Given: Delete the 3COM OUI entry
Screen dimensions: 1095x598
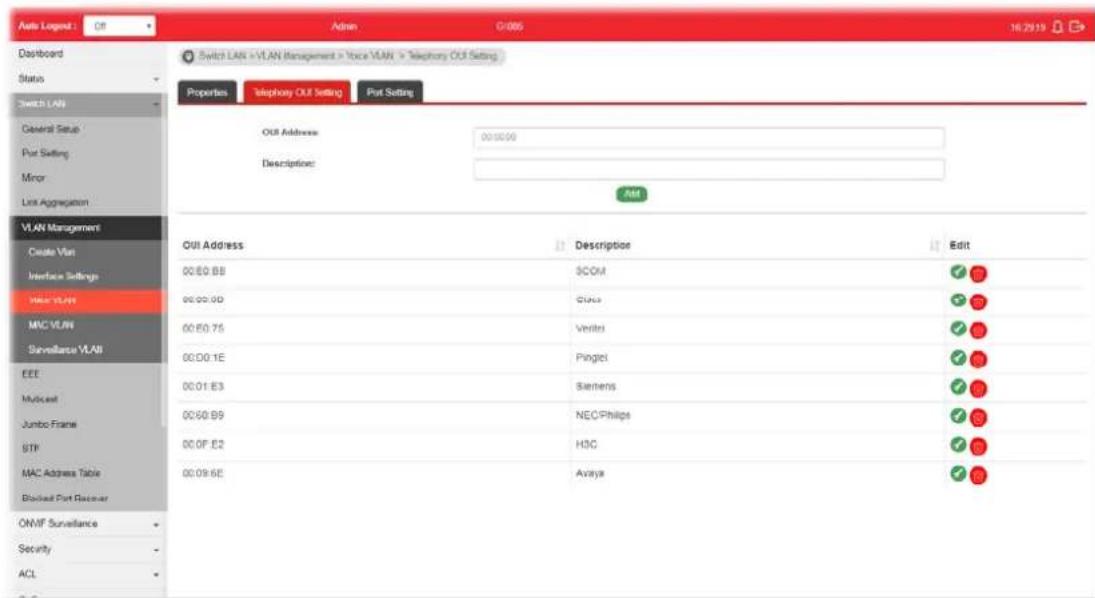Looking at the screenshot, I should click(x=978, y=274).
